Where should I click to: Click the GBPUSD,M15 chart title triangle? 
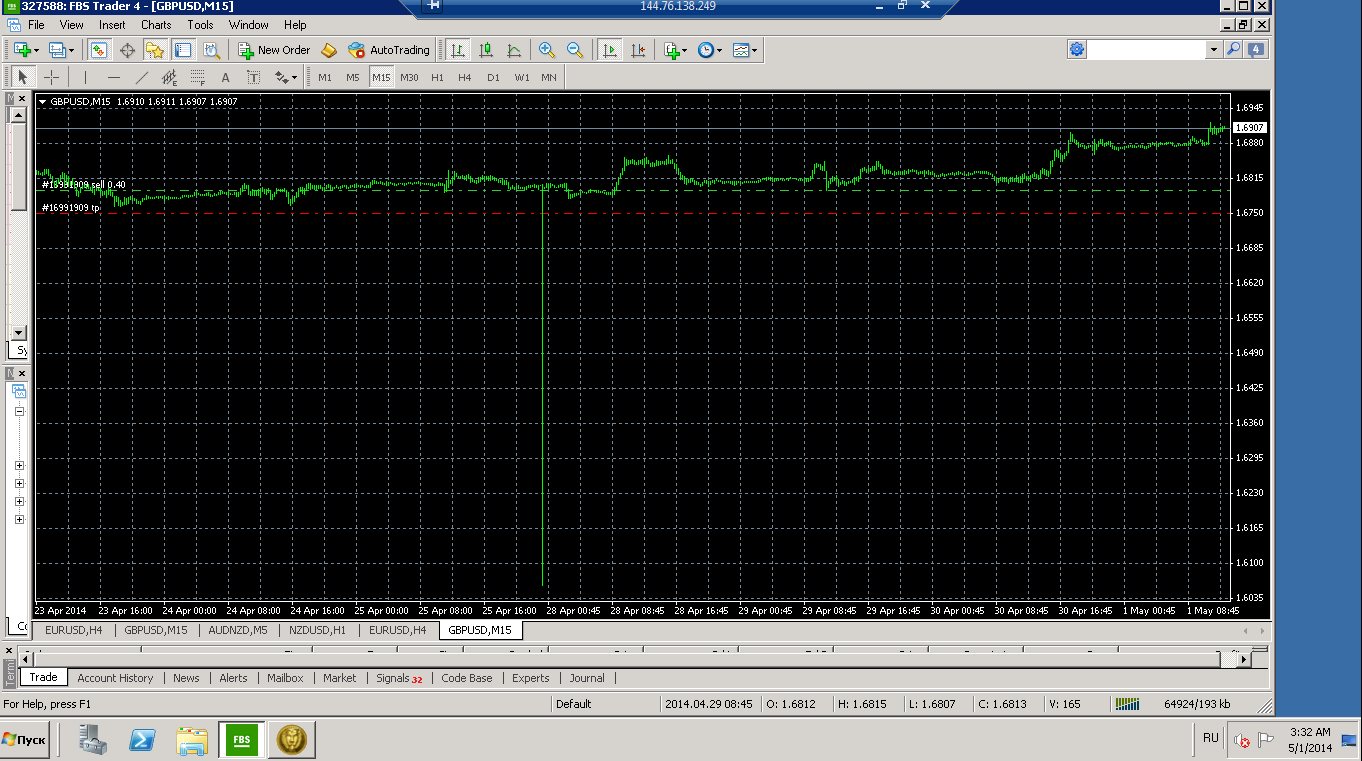click(42, 101)
